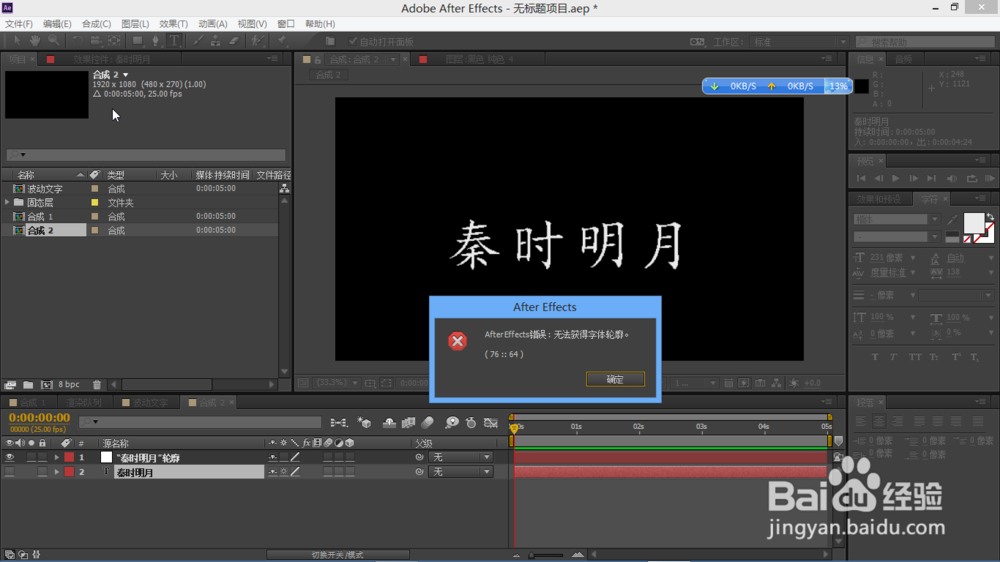Click the timeline current time 0:00:00:00
1000x562 pixels.
(40, 418)
